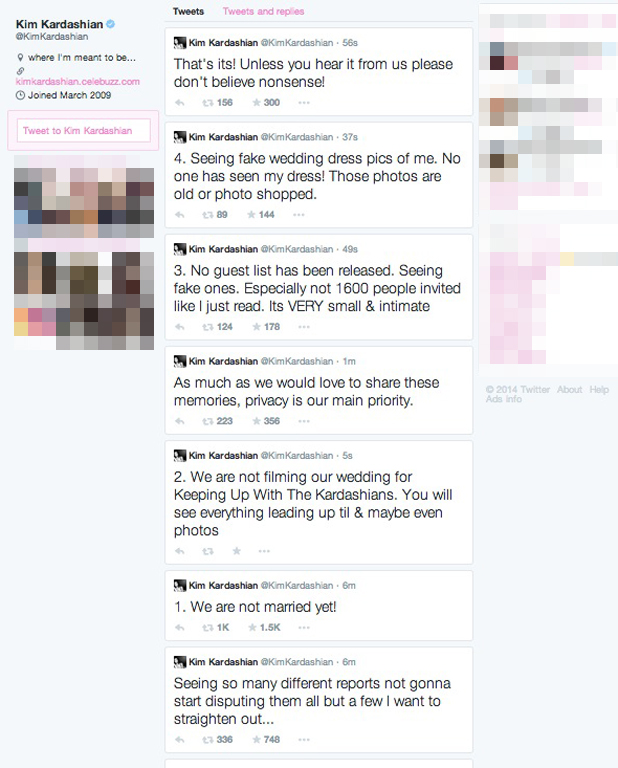Open the Help footer link

point(599,390)
